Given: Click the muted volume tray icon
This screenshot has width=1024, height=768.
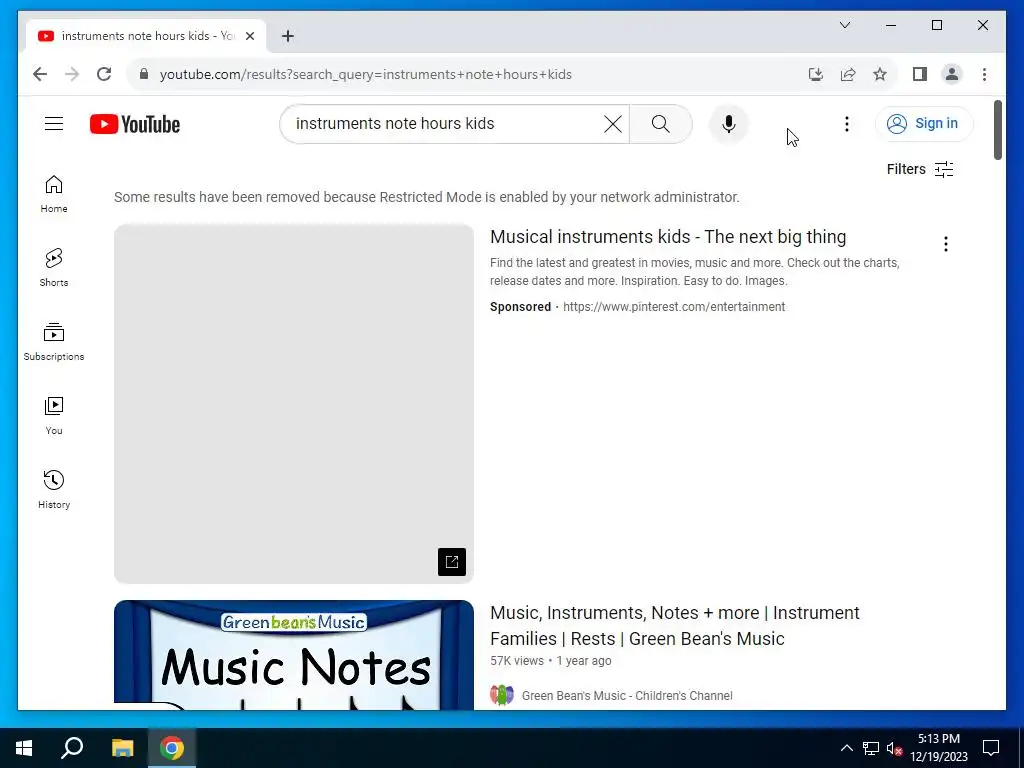Looking at the screenshot, I should click(x=894, y=748).
